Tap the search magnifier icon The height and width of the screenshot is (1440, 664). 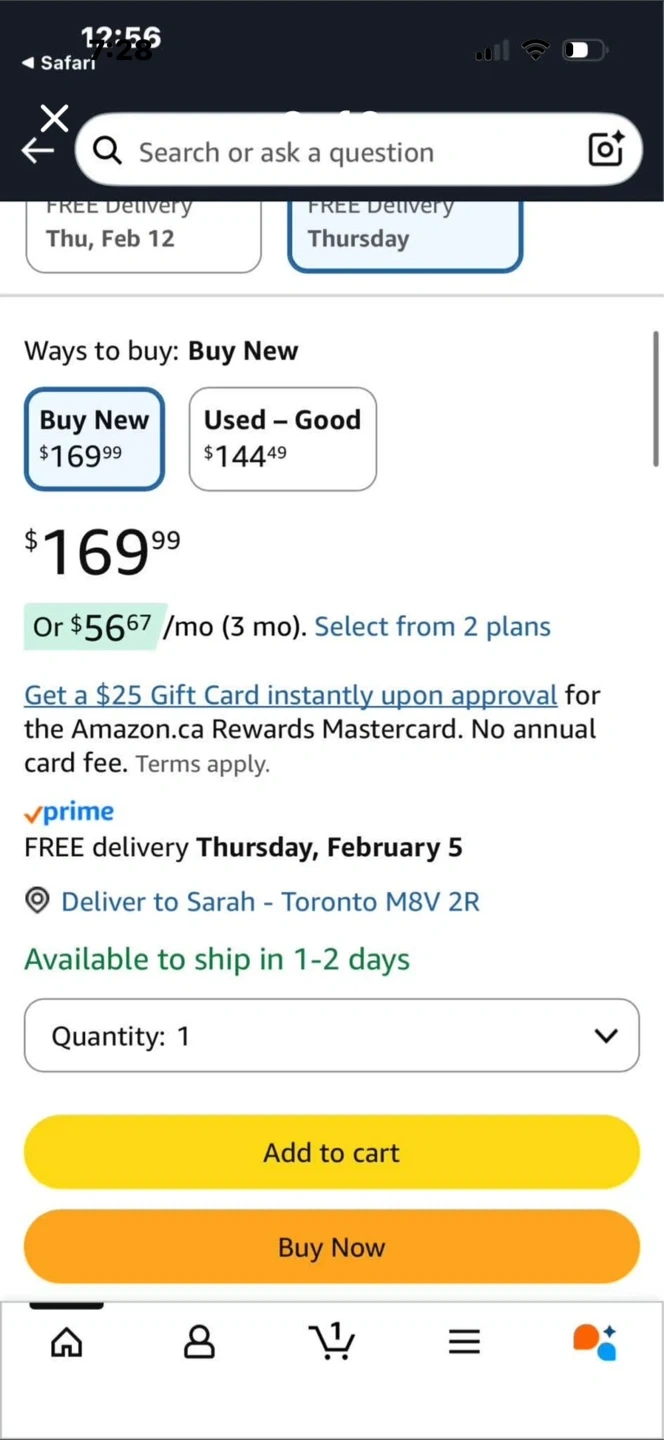[107, 151]
